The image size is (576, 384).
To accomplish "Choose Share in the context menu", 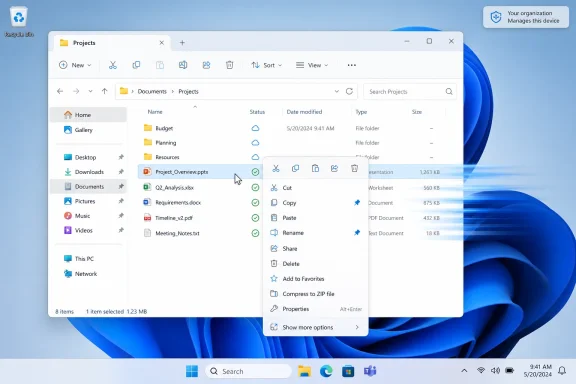I will click(316, 249).
